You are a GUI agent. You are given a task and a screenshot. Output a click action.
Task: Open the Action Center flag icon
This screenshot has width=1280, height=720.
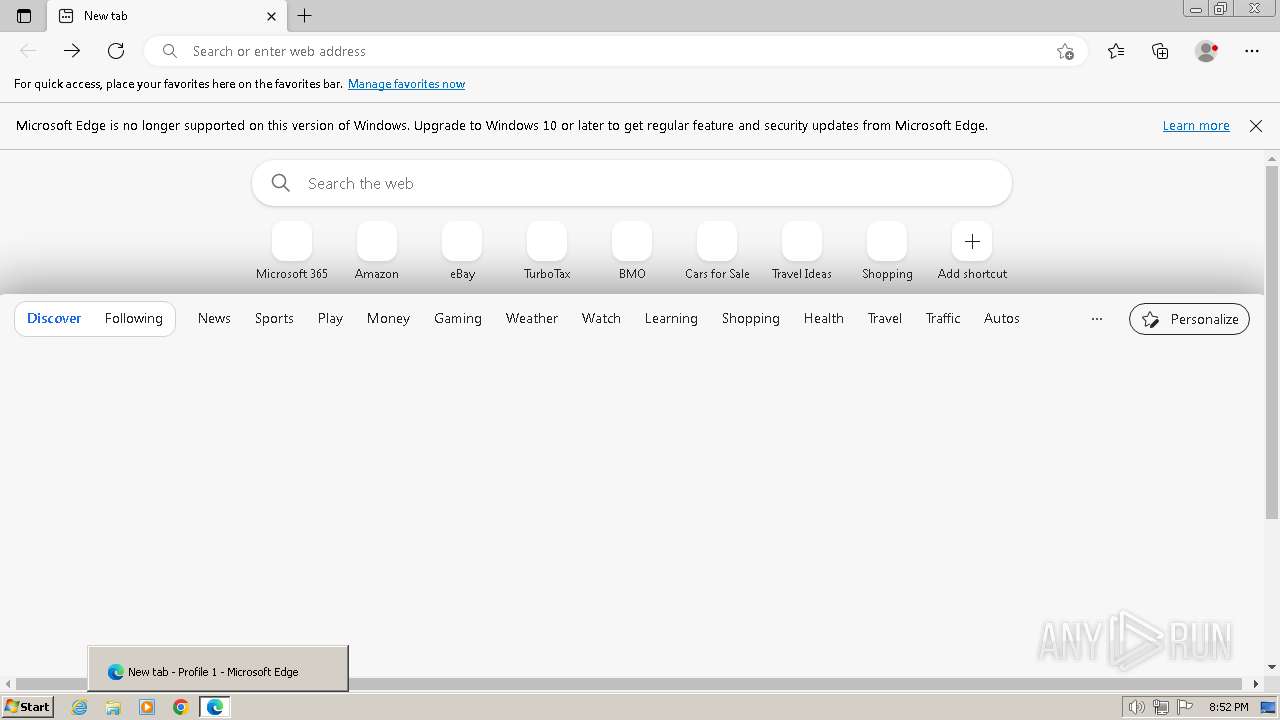click(x=1185, y=707)
